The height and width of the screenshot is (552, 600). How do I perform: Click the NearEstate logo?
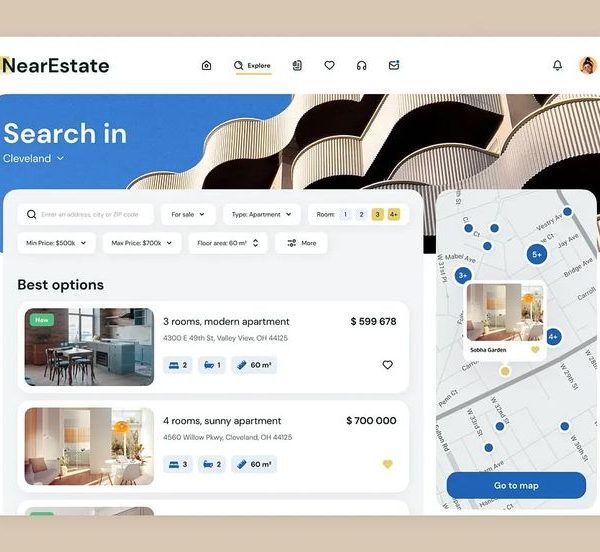click(x=55, y=65)
